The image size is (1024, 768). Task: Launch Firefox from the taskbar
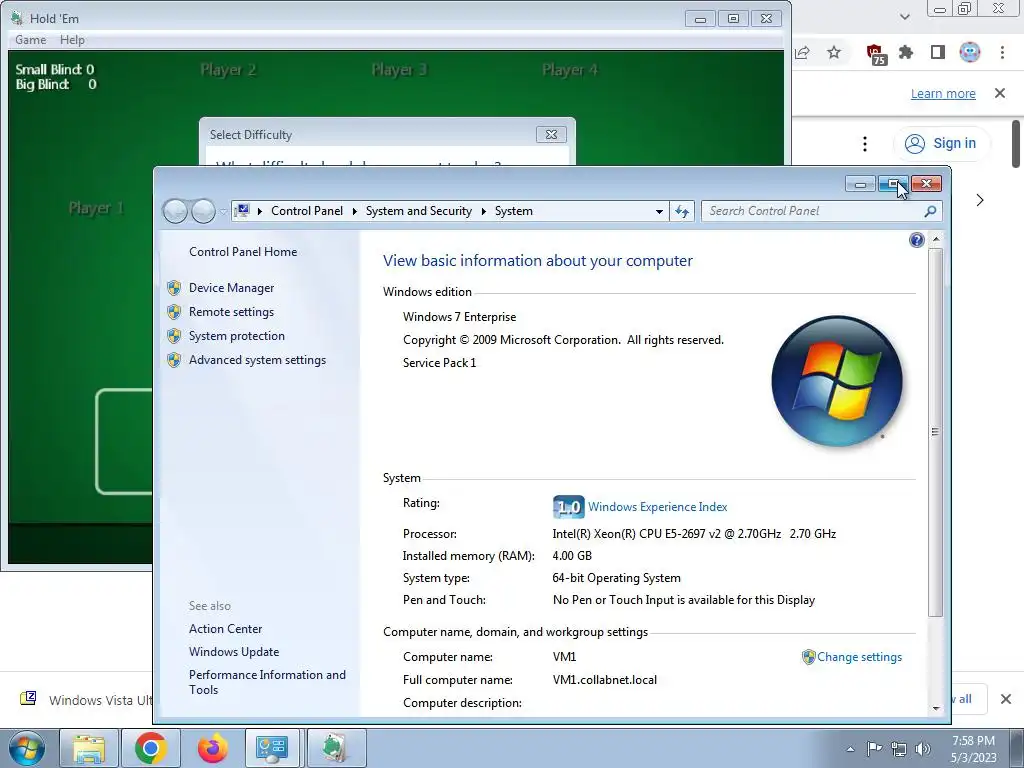213,748
